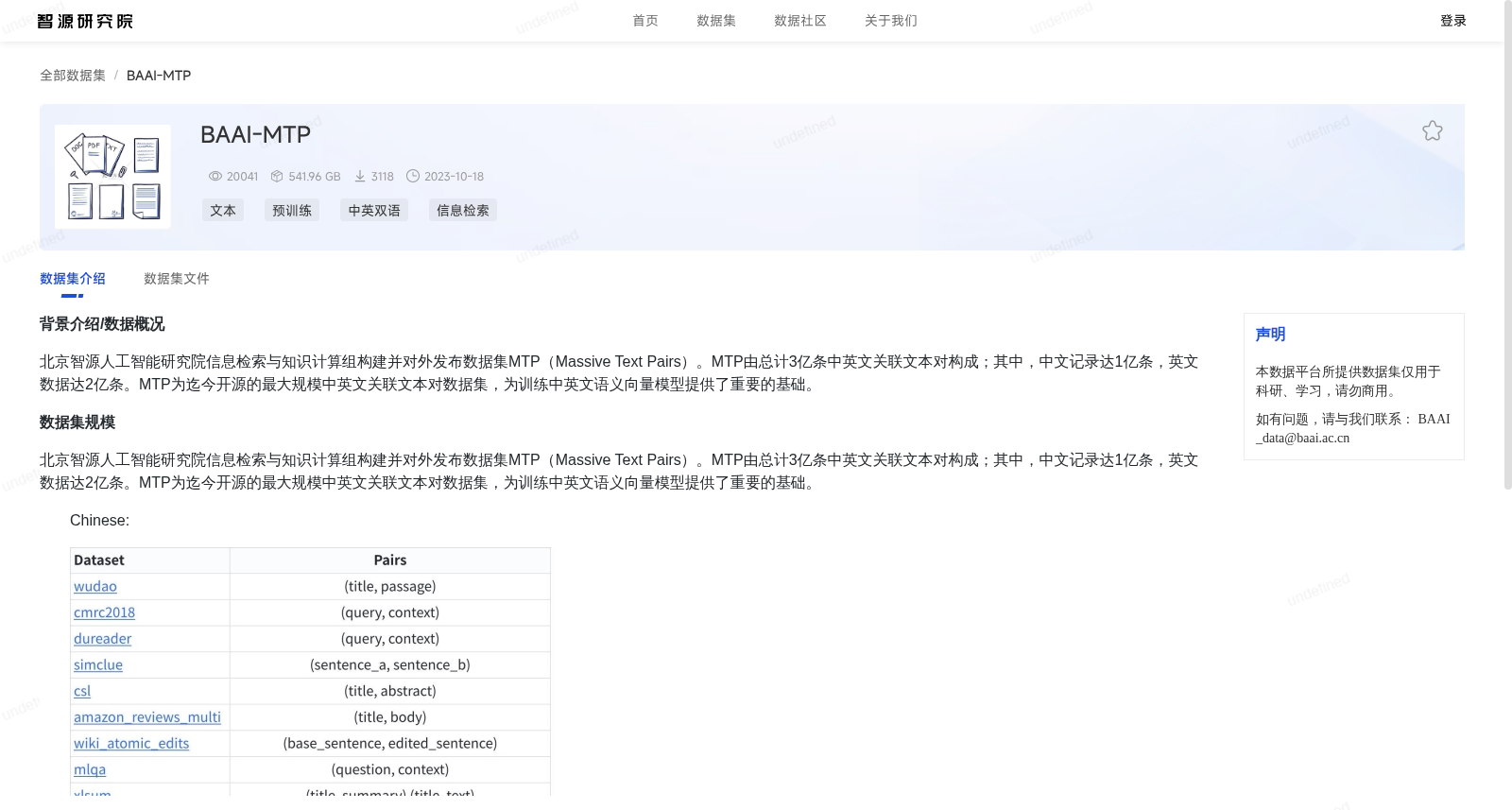Open the mlqa dataset link
The image size is (1512, 810).
pyautogui.click(x=90, y=770)
